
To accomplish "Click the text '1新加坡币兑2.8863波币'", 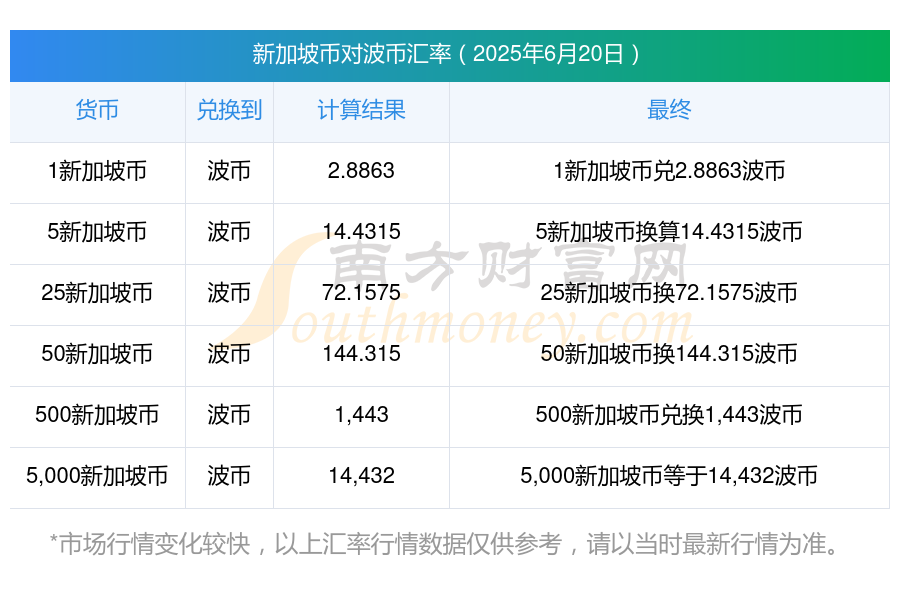I will click(x=669, y=171).
